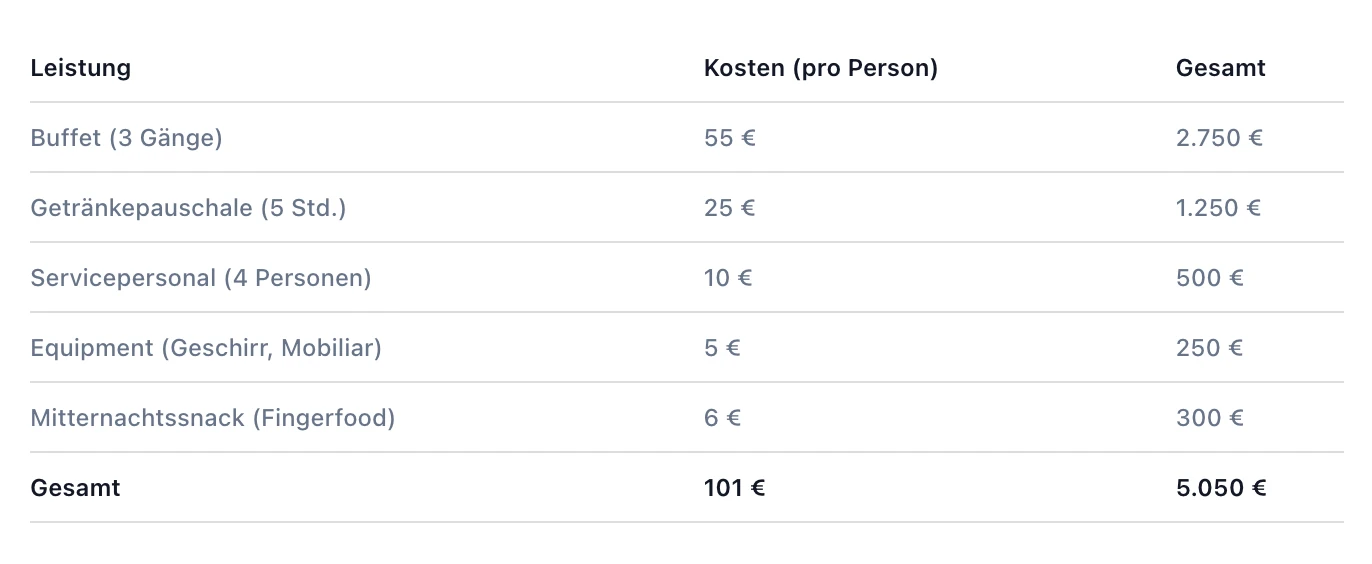Click the 2.750 € buffet total cell
This screenshot has width=1372, height=564.
pyautogui.click(x=1219, y=138)
